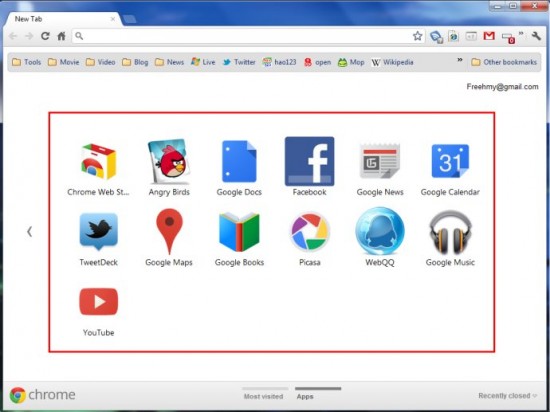Open the Movie bookmarks folder
Screen dimensions: 550x412
63,62
